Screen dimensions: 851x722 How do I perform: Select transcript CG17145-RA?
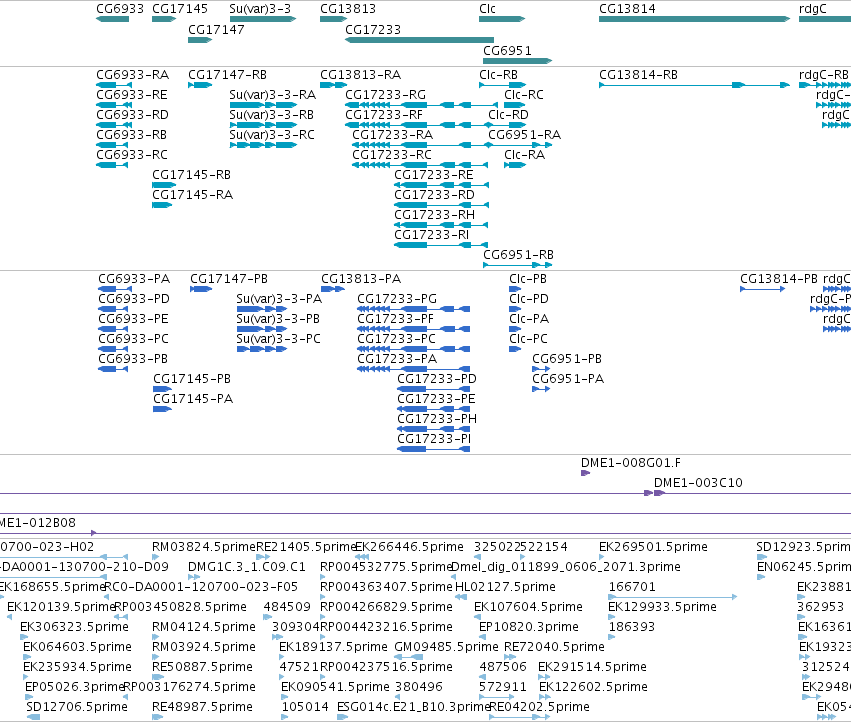tap(192, 195)
